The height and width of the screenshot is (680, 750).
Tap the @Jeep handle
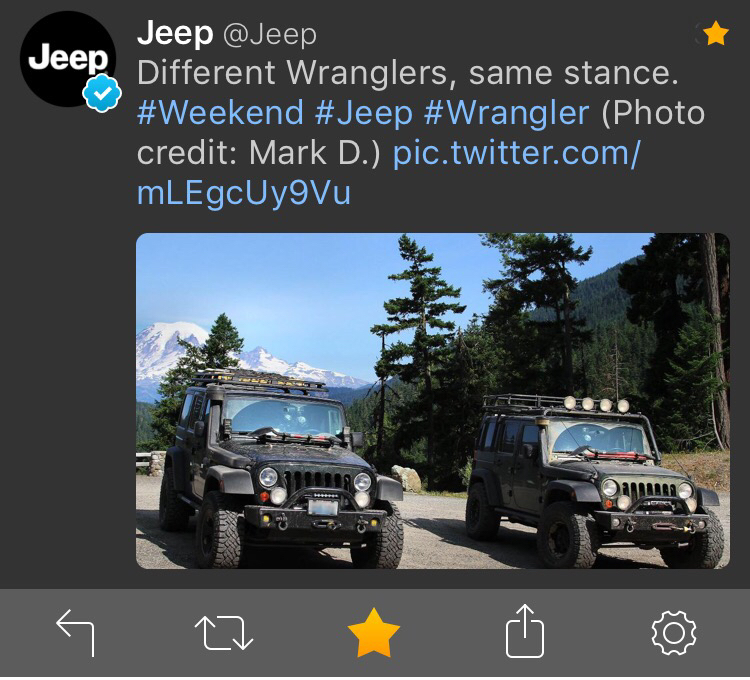[x=270, y=34]
